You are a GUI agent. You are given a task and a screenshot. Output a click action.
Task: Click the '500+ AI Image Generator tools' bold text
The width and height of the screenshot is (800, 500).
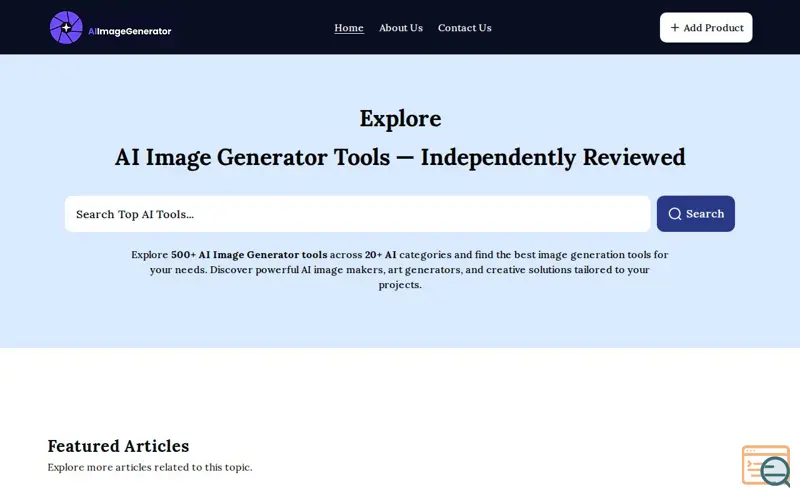[x=249, y=255]
